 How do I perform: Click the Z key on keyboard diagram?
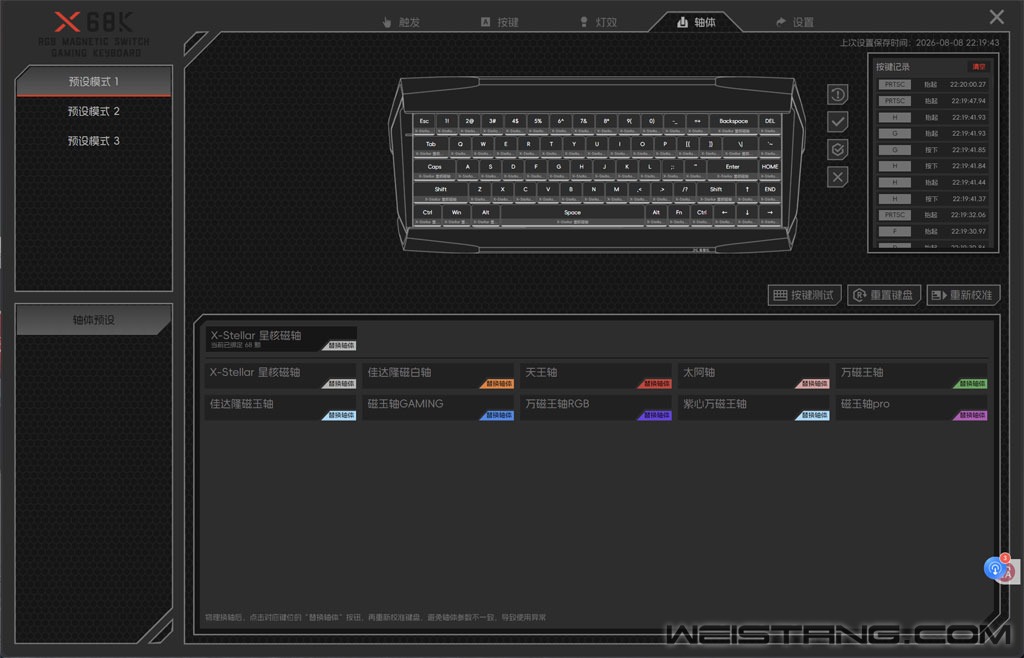pyautogui.click(x=479, y=192)
